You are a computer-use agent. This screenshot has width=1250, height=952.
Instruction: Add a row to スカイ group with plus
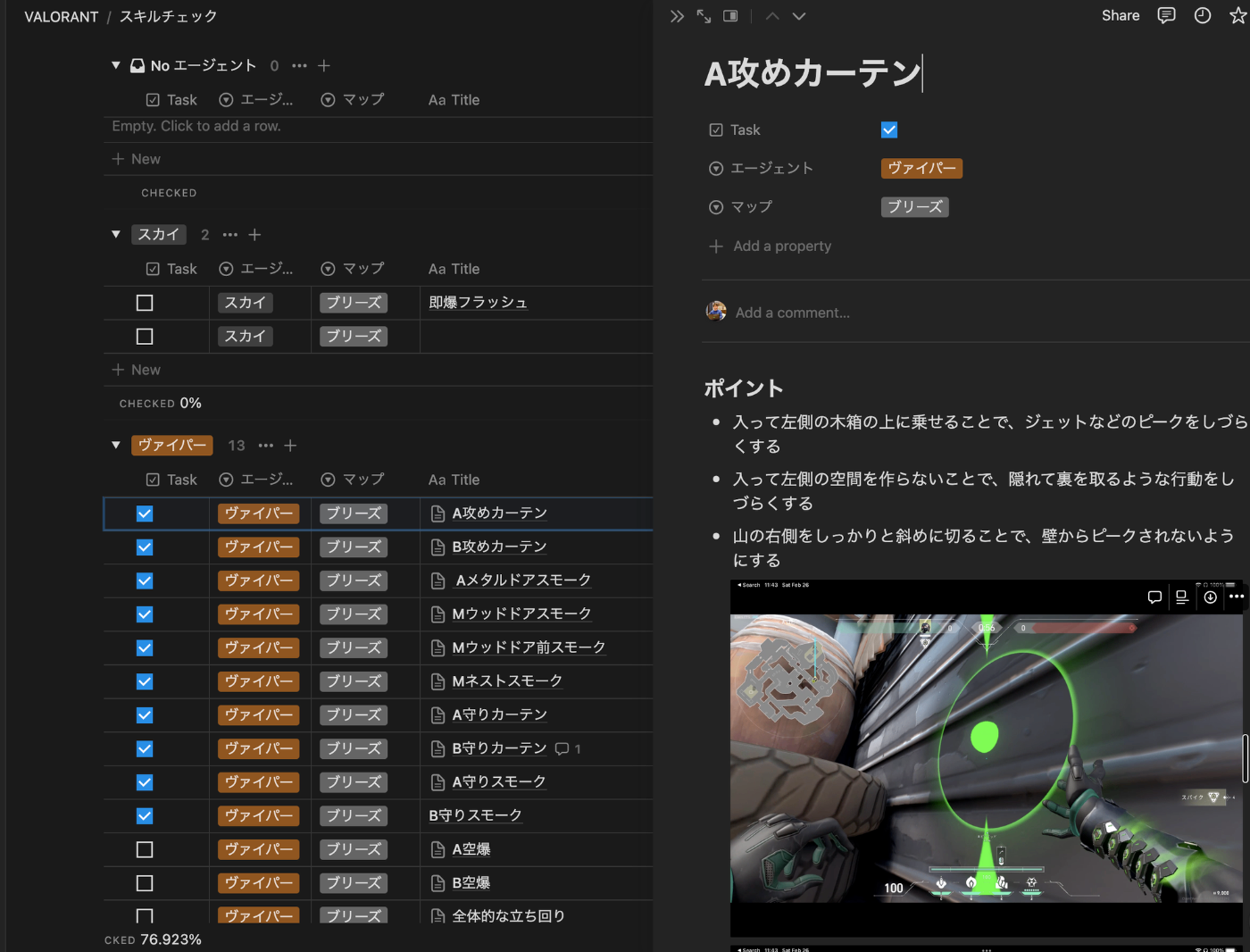(x=254, y=235)
